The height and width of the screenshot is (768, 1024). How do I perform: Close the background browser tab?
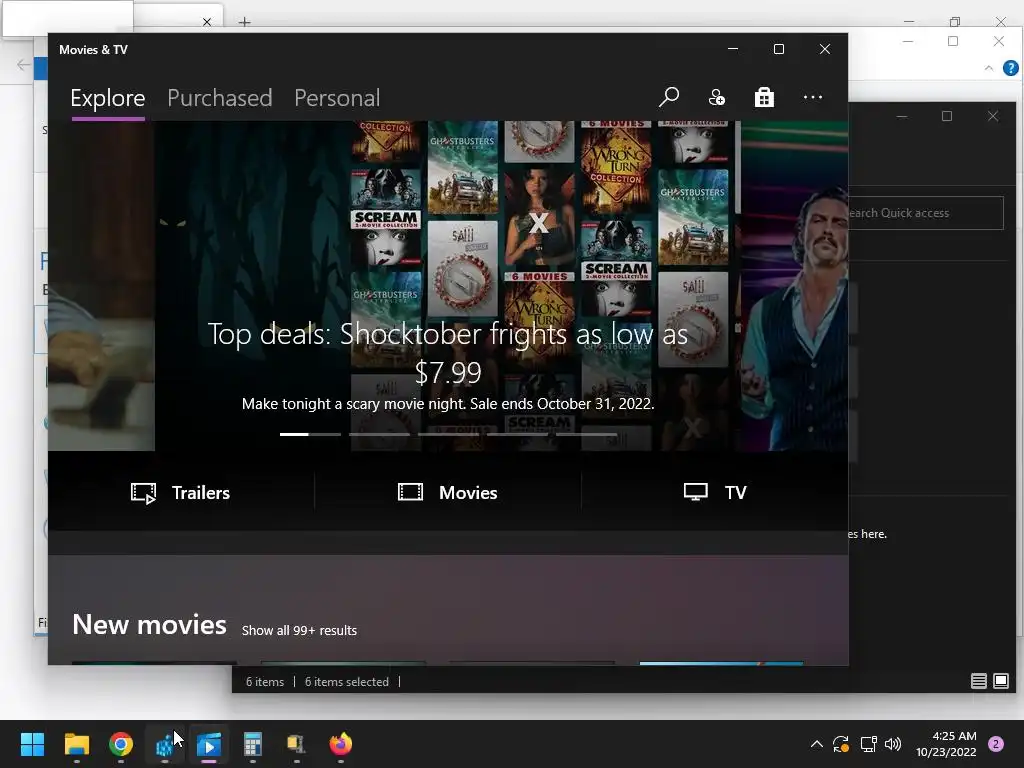[x=207, y=22]
